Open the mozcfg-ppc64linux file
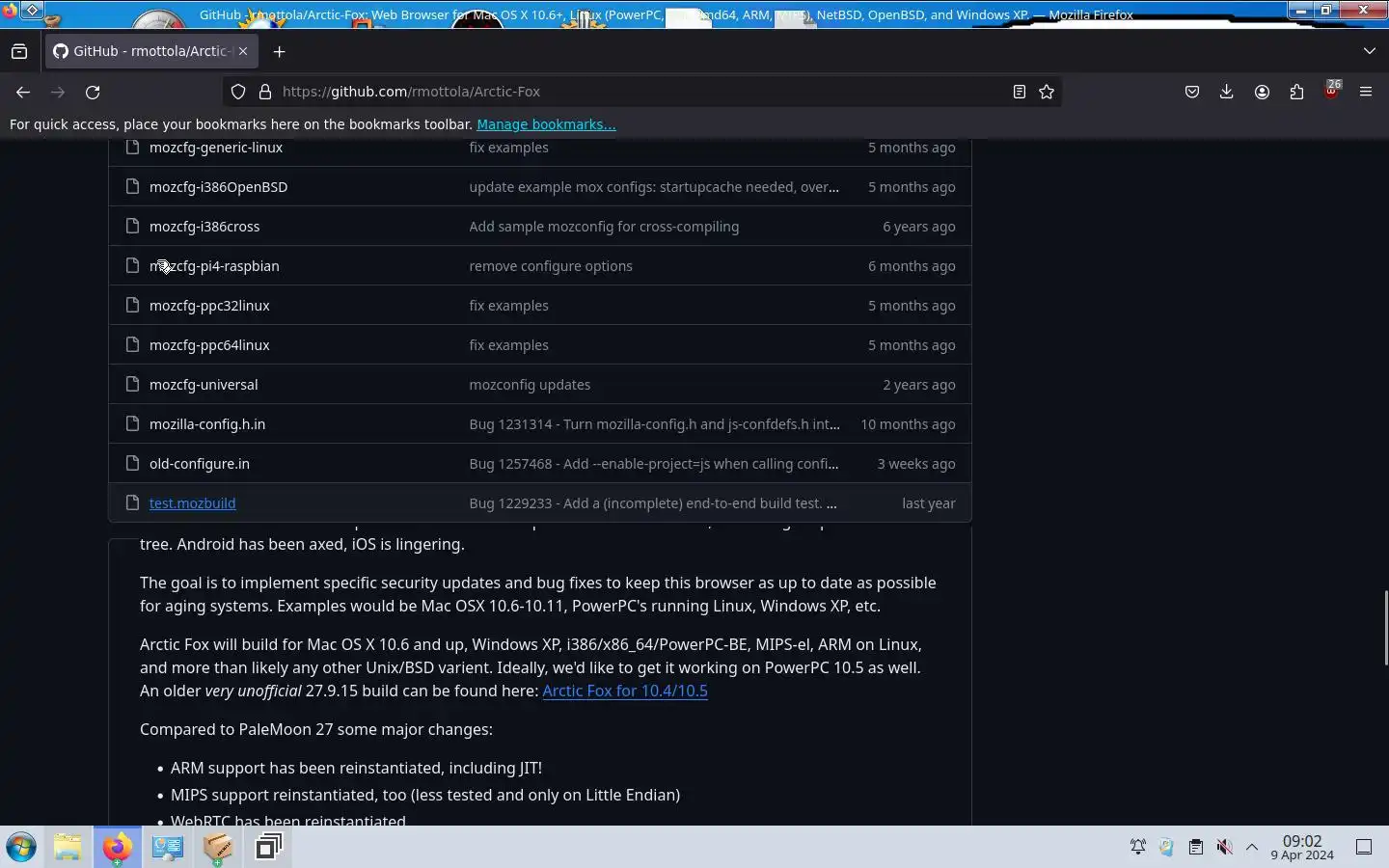The image size is (1389, 868). [209, 345]
